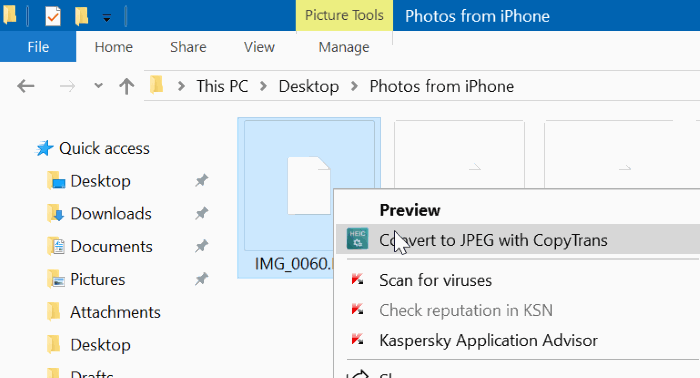This screenshot has width=700, height=378.
Task: Click the Properties icon in quick access toolbar
Action: point(53,17)
